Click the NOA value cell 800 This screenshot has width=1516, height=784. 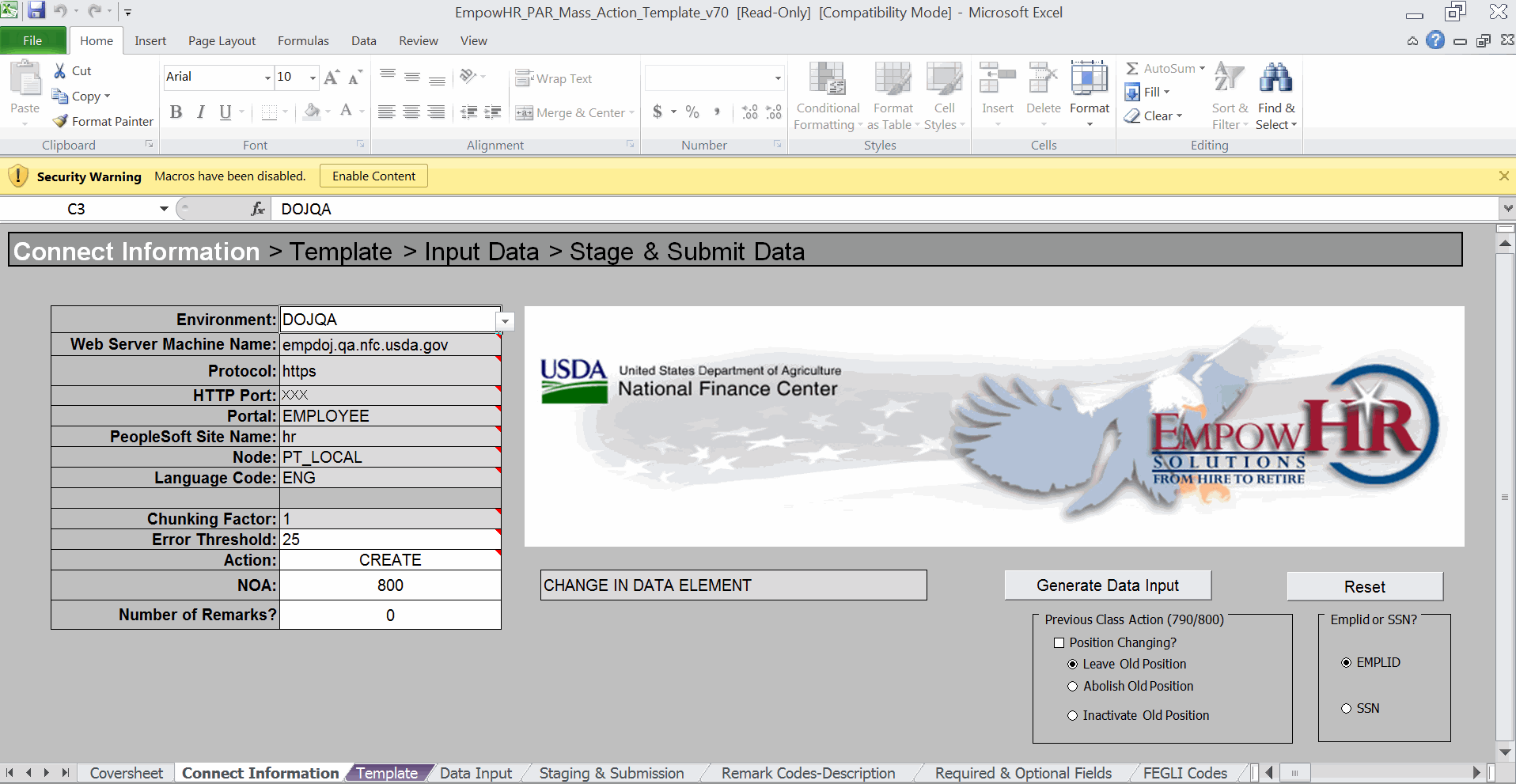tap(390, 585)
